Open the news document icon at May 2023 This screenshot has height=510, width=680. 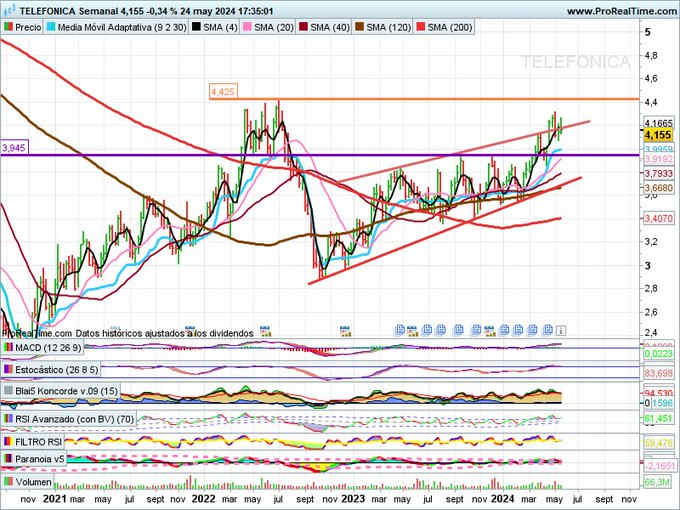[x=400, y=330]
